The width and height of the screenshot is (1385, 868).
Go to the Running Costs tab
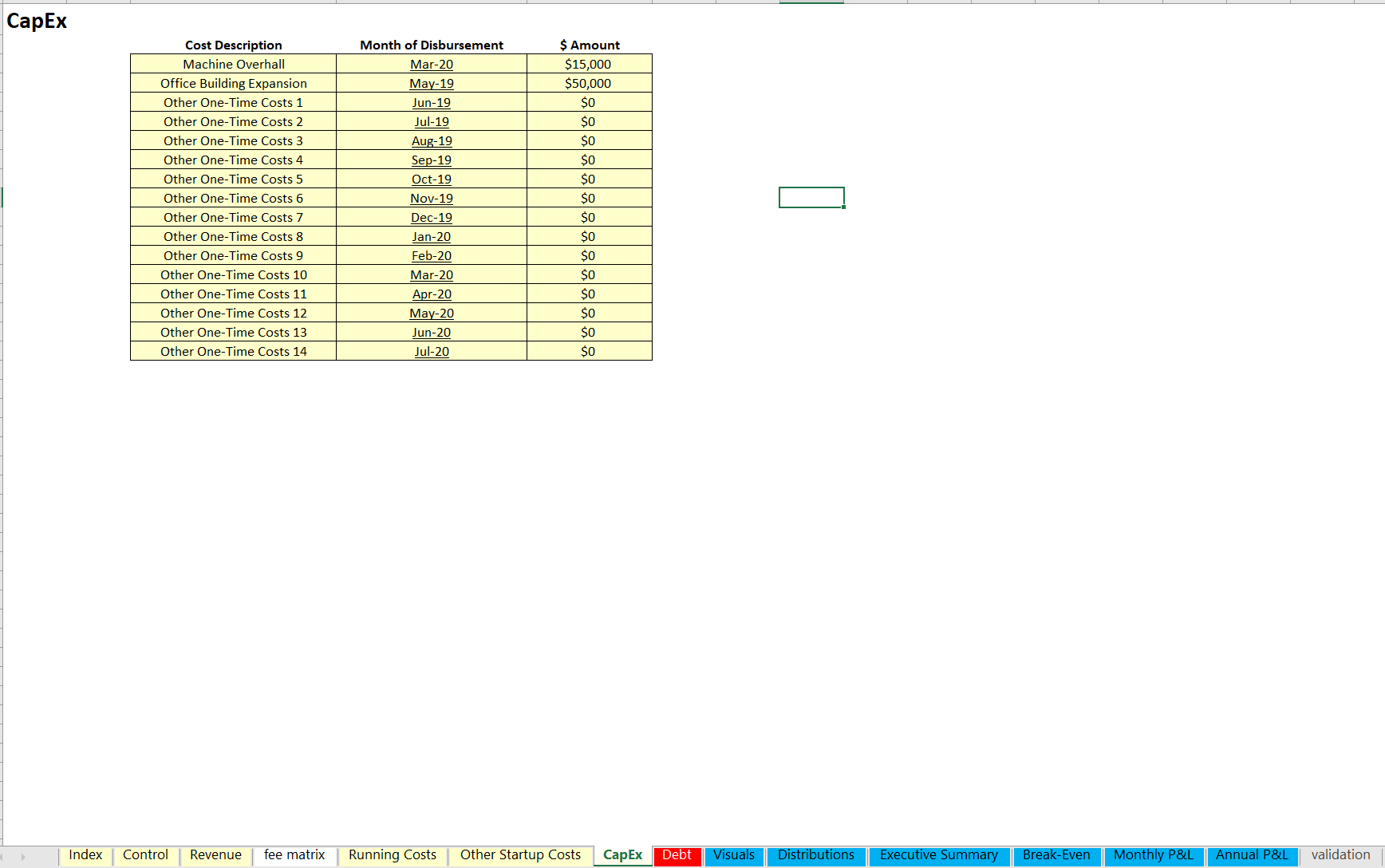pyautogui.click(x=392, y=855)
